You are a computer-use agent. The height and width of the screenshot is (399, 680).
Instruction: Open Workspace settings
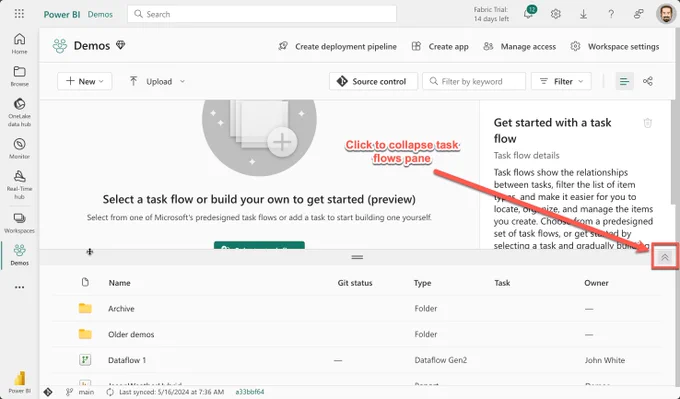[615, 46]
